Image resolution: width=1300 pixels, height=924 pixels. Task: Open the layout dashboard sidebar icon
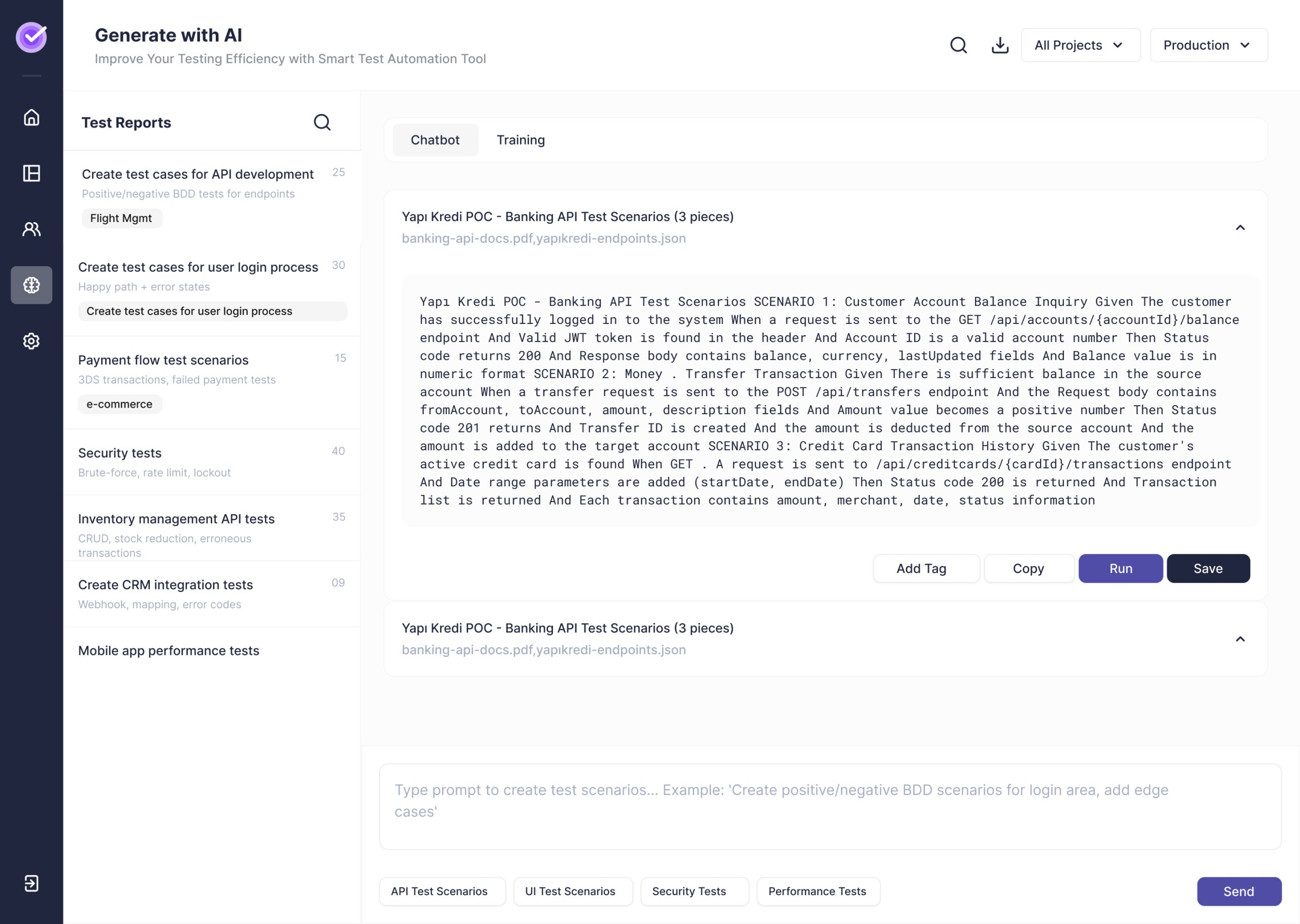(31, 173)
